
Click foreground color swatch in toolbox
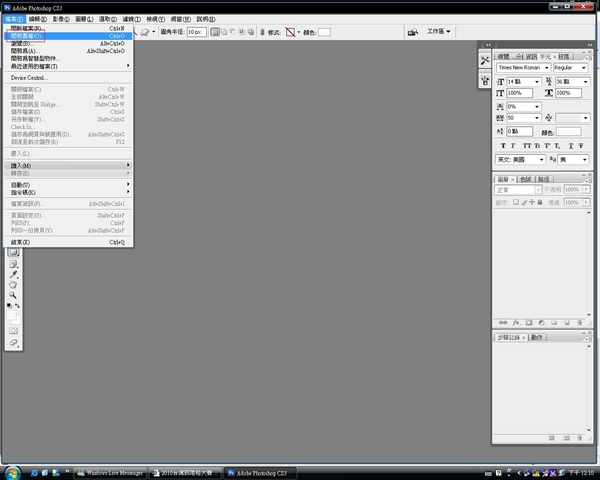[x=11, y=315]
